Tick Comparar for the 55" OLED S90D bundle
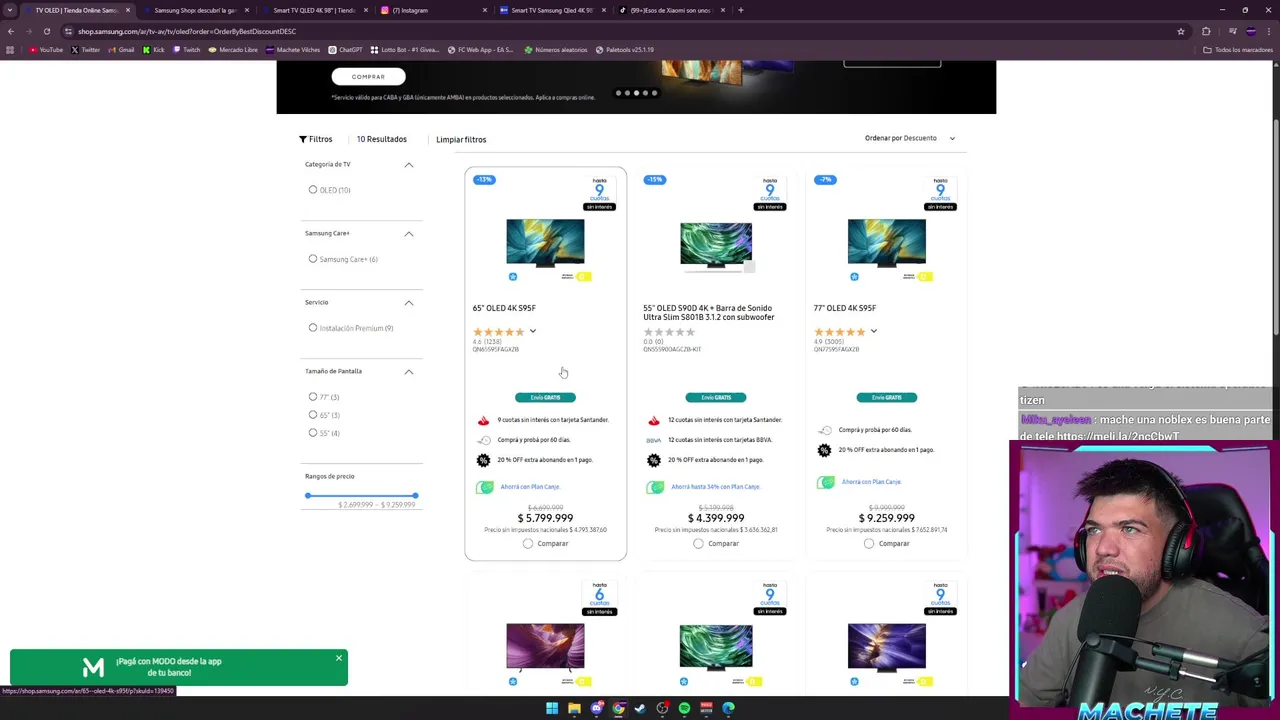The width and height of the screenshot is (1280, 720). tap(698, 544)
